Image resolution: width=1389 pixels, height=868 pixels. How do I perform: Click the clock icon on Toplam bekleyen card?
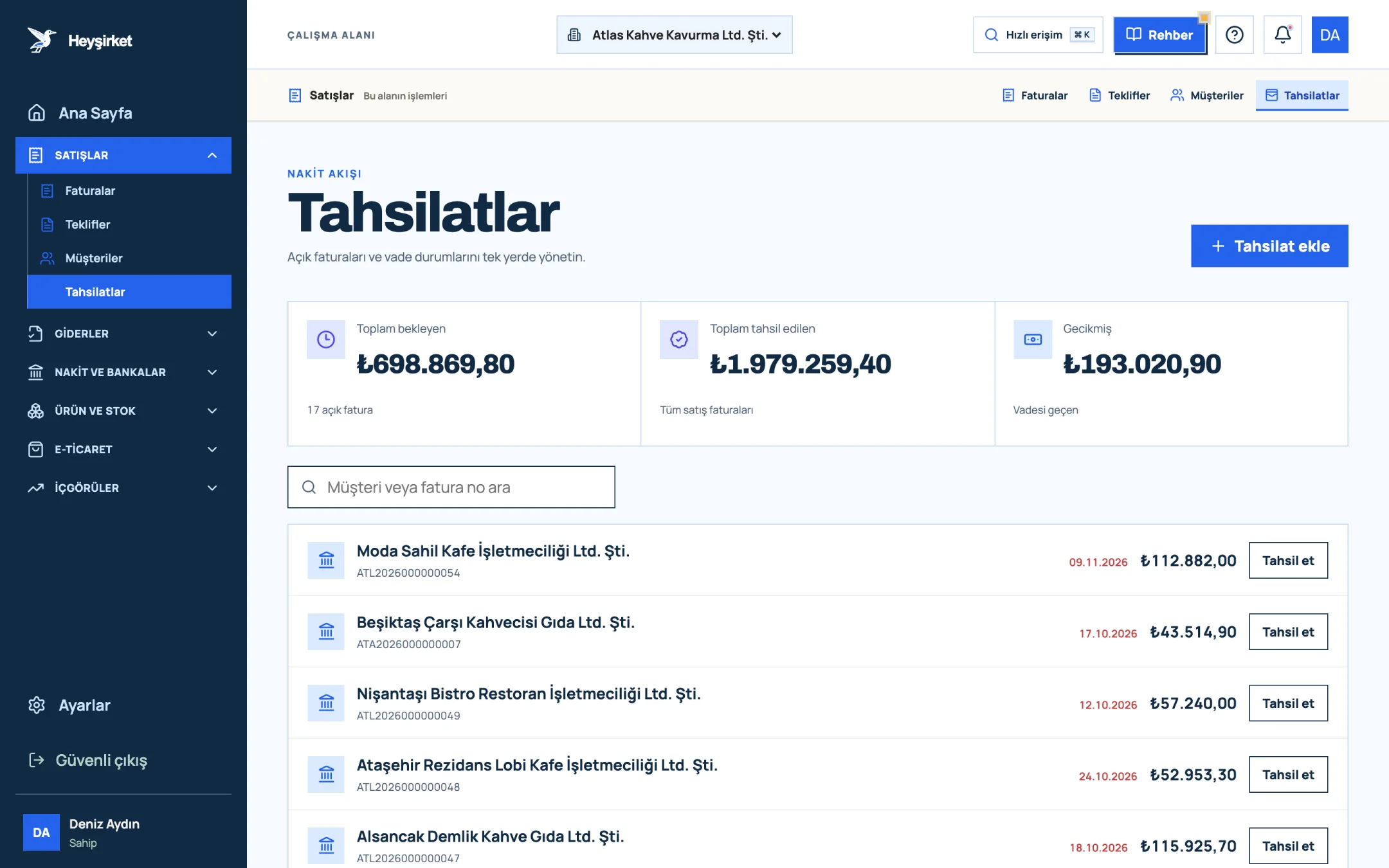click(x=326, y=339)
